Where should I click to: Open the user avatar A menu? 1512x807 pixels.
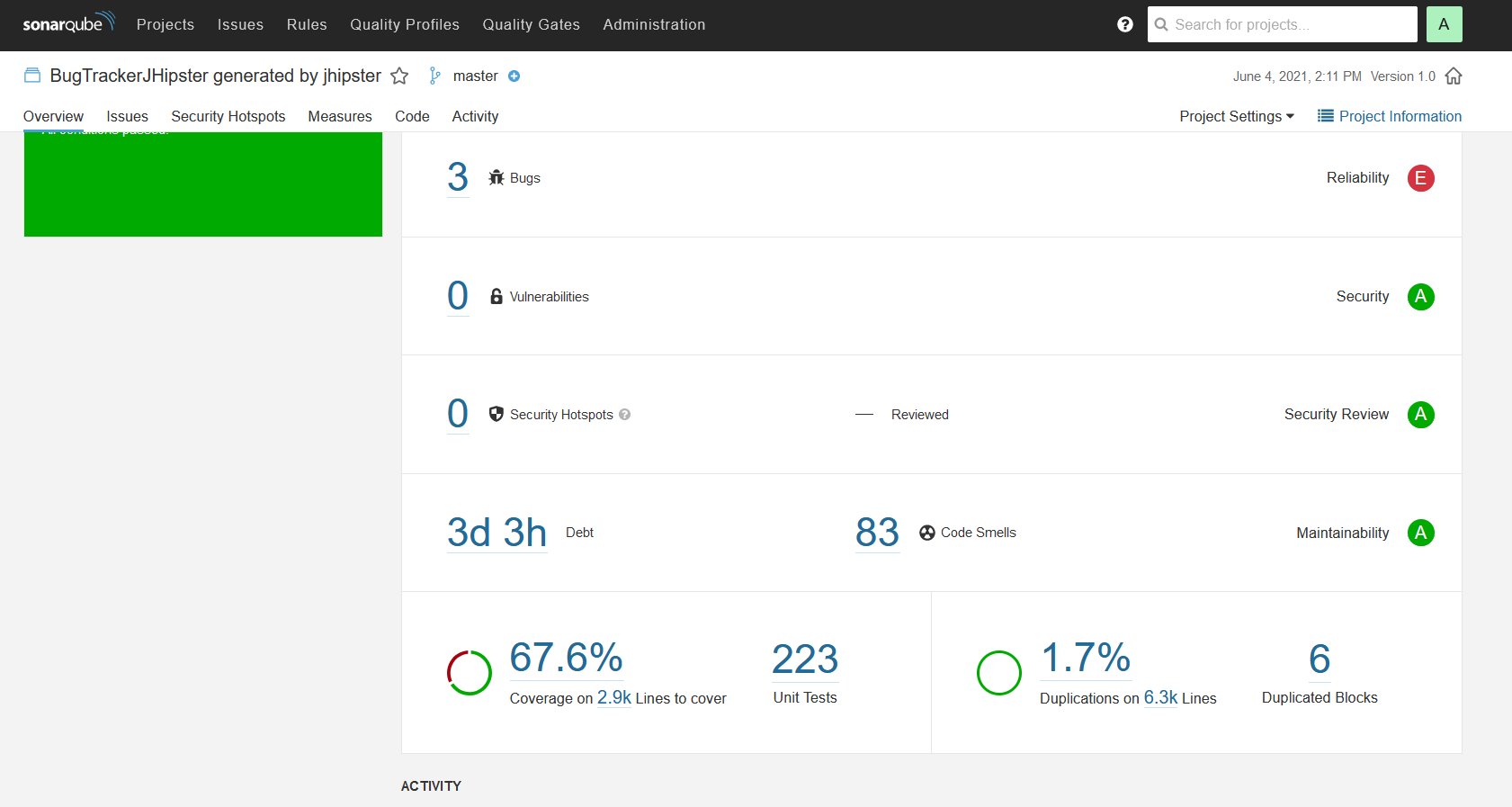pos(1444,24)
